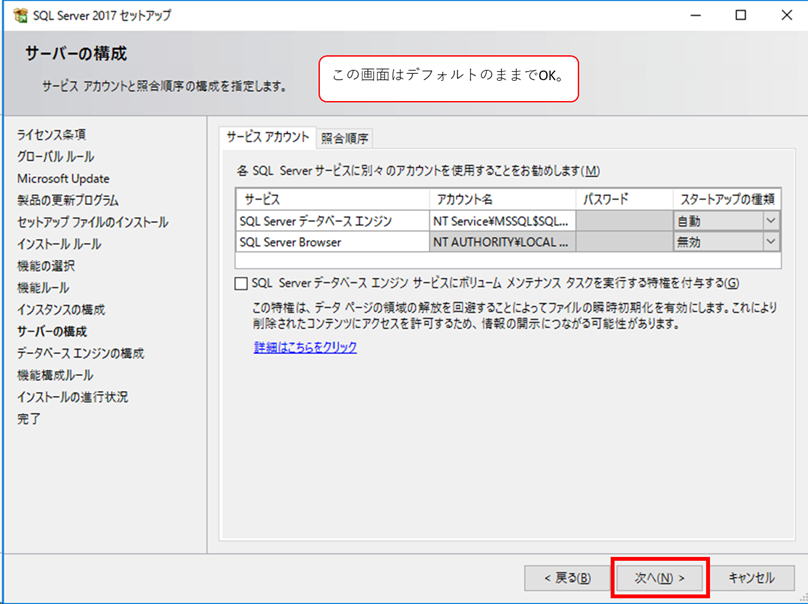Click account name NT AUTHORITY¥LOCAL cell
Image resolution: width=808 pixels, height=604 pixels.
502,242
